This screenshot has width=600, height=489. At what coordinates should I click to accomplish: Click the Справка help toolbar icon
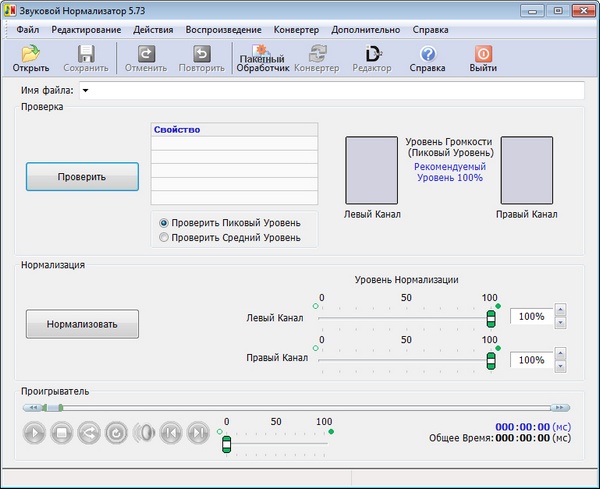[x=427, y=53]
